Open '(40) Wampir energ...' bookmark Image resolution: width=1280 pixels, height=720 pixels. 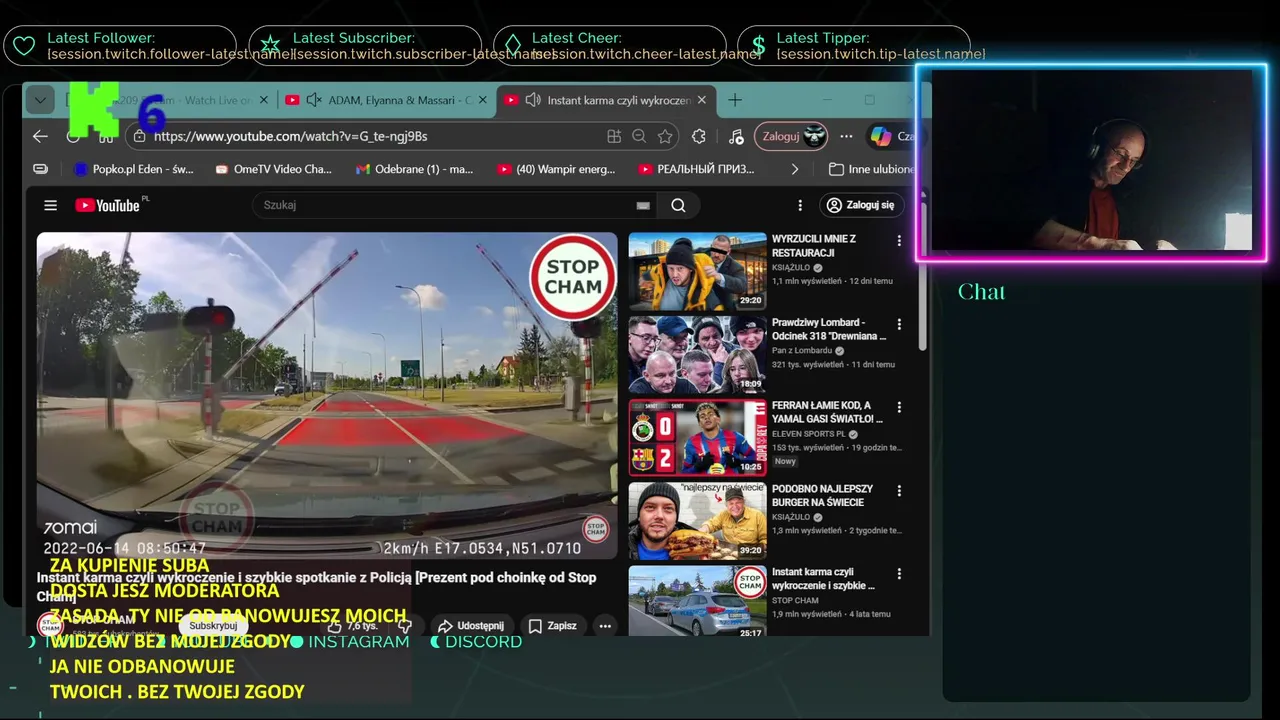point(556,169)
